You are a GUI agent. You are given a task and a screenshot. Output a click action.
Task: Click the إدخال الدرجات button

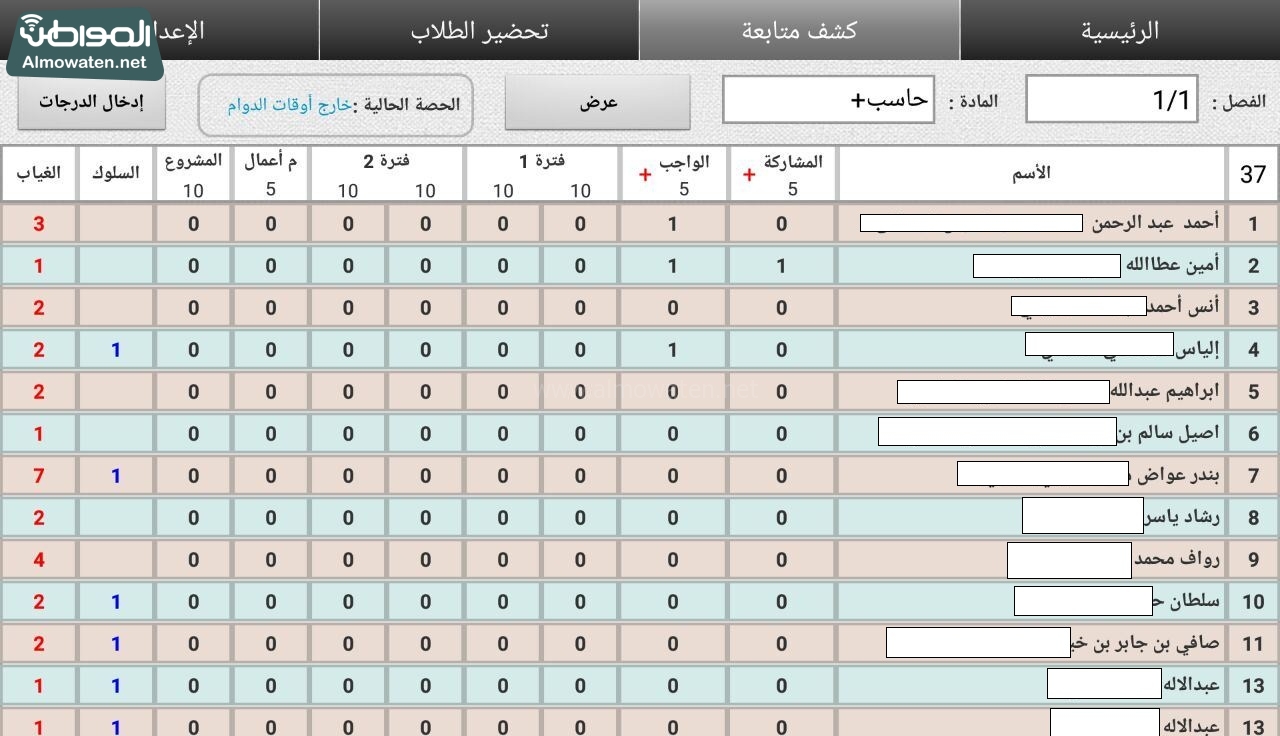click(x=91, y=102)
